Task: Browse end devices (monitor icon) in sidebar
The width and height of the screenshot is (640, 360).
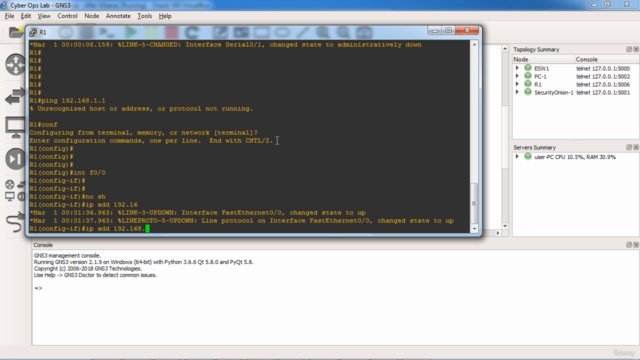Action: (x=16, y=127)
